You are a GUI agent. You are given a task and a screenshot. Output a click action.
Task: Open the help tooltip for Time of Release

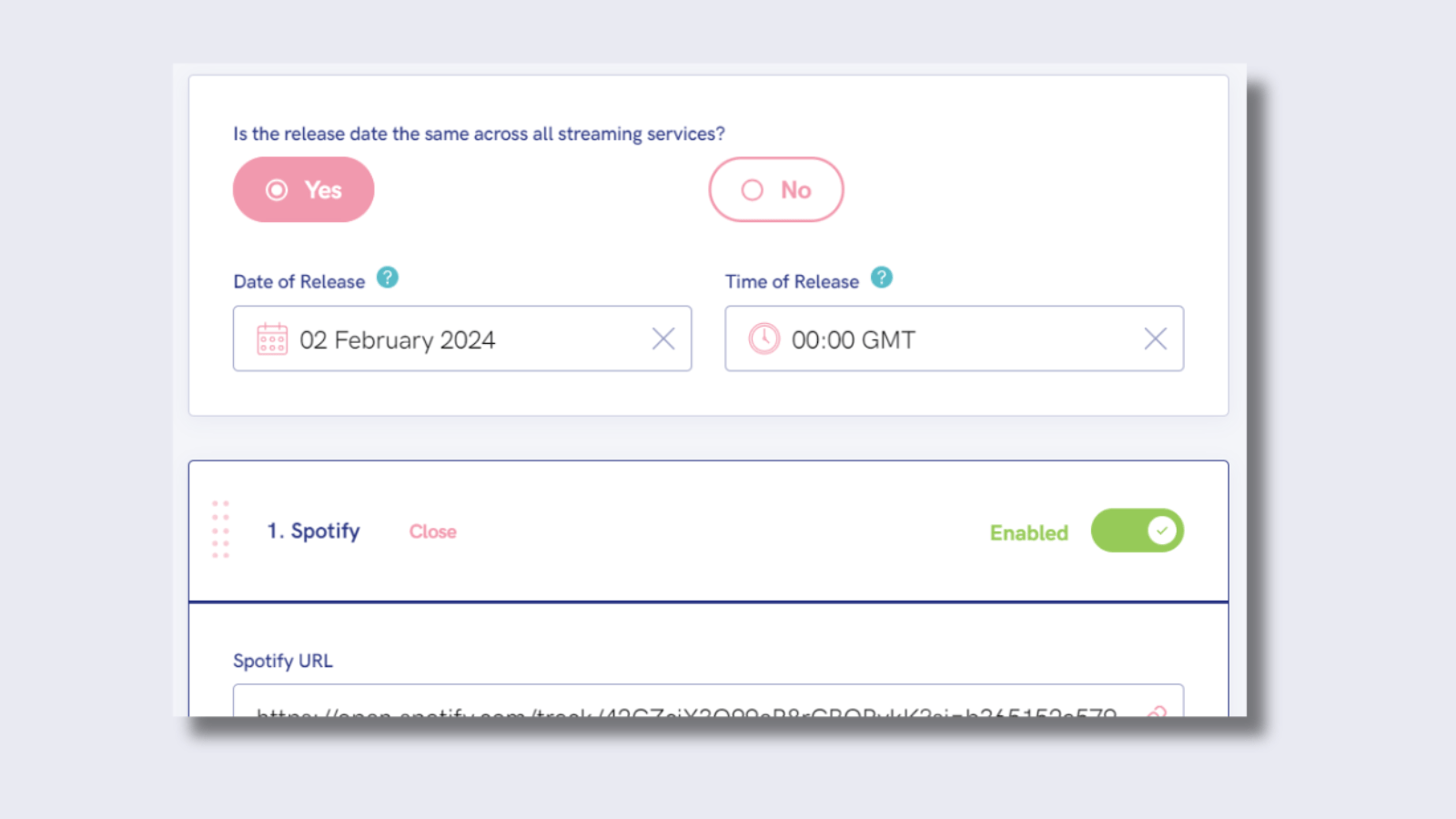click(x=880, y=278)
